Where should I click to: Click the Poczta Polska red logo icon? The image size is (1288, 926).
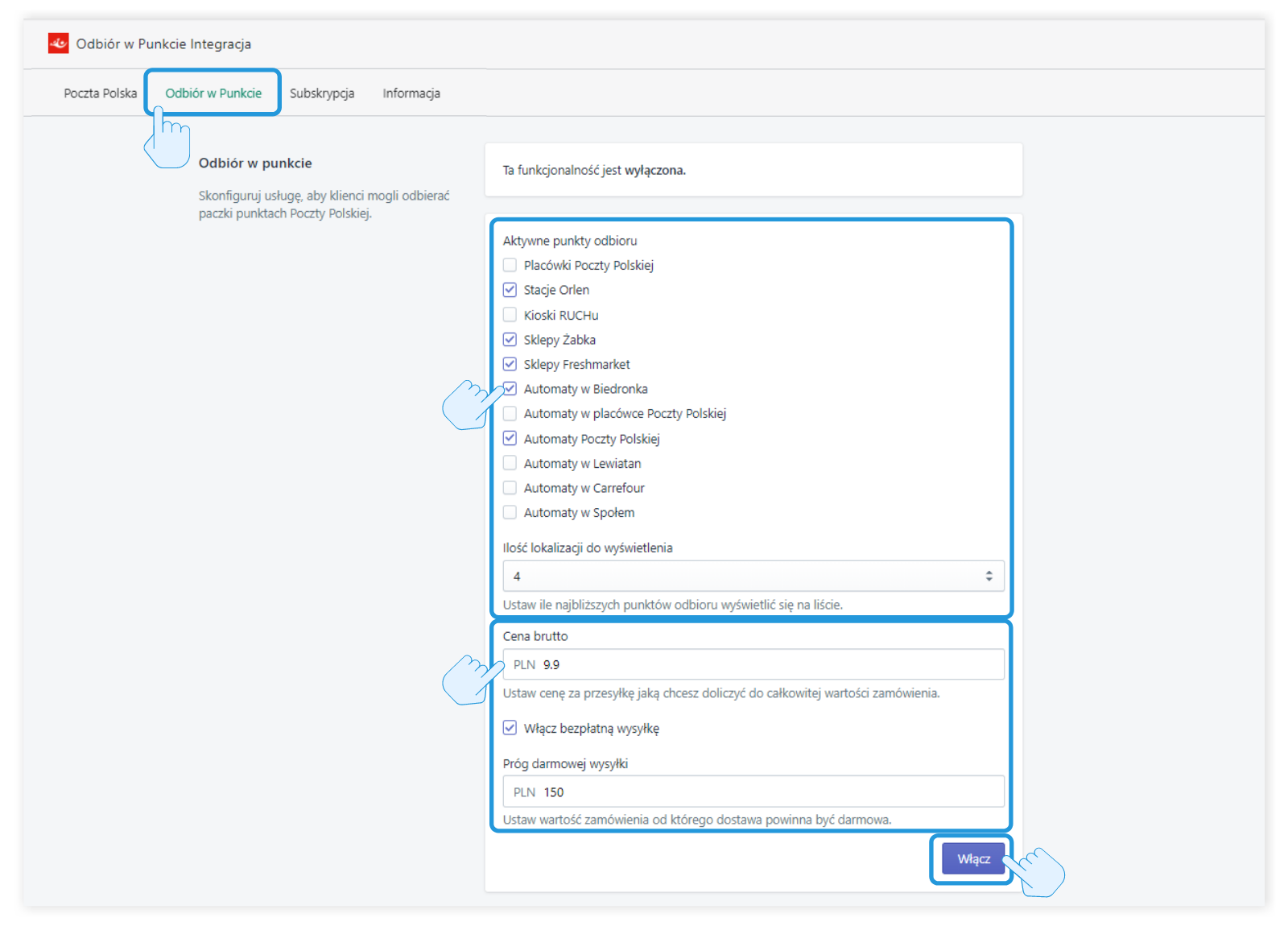58,43
